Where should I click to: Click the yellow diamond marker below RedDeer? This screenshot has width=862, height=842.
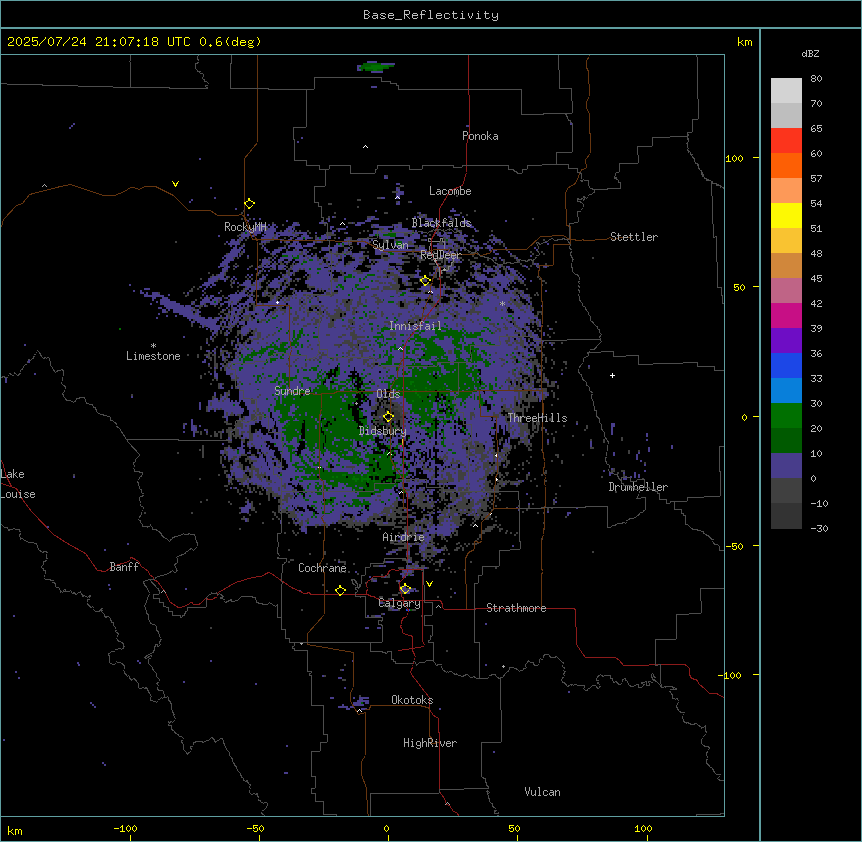(x=425, y=281)
